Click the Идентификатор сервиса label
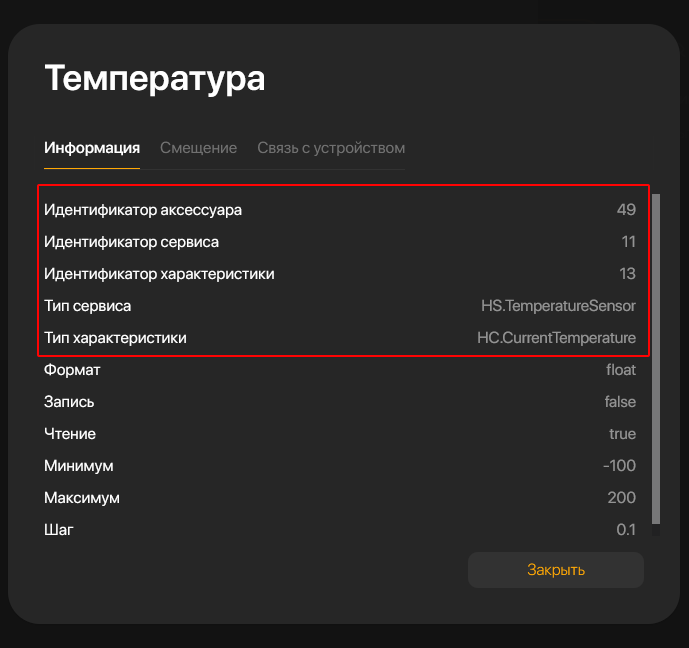Screen dimensions: 689x648 (x=131, y=242)
